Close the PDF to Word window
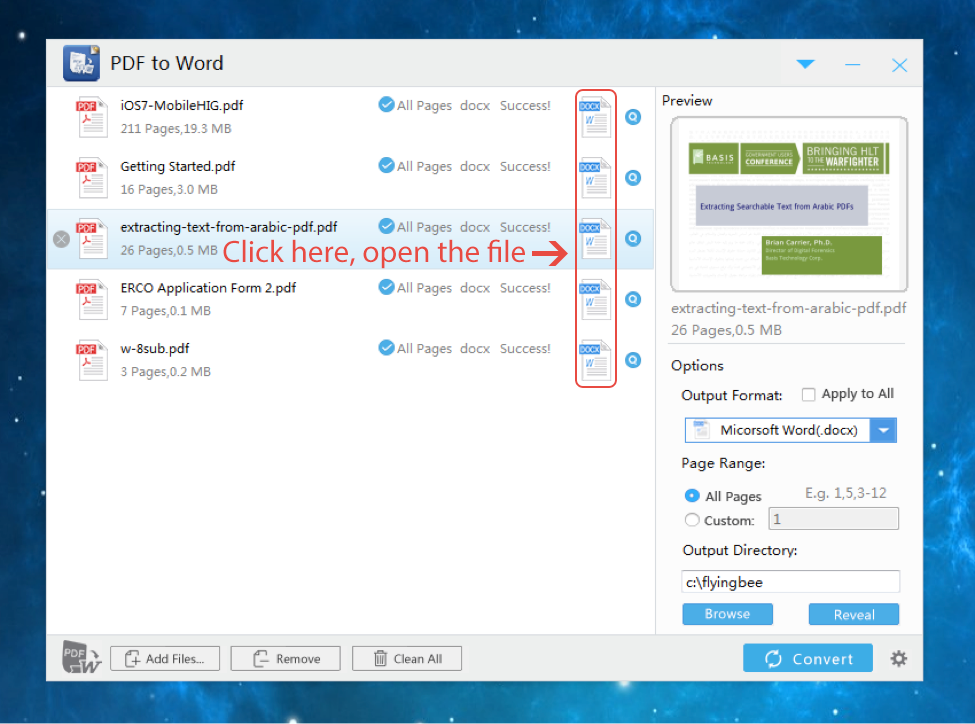 point(899,65)
